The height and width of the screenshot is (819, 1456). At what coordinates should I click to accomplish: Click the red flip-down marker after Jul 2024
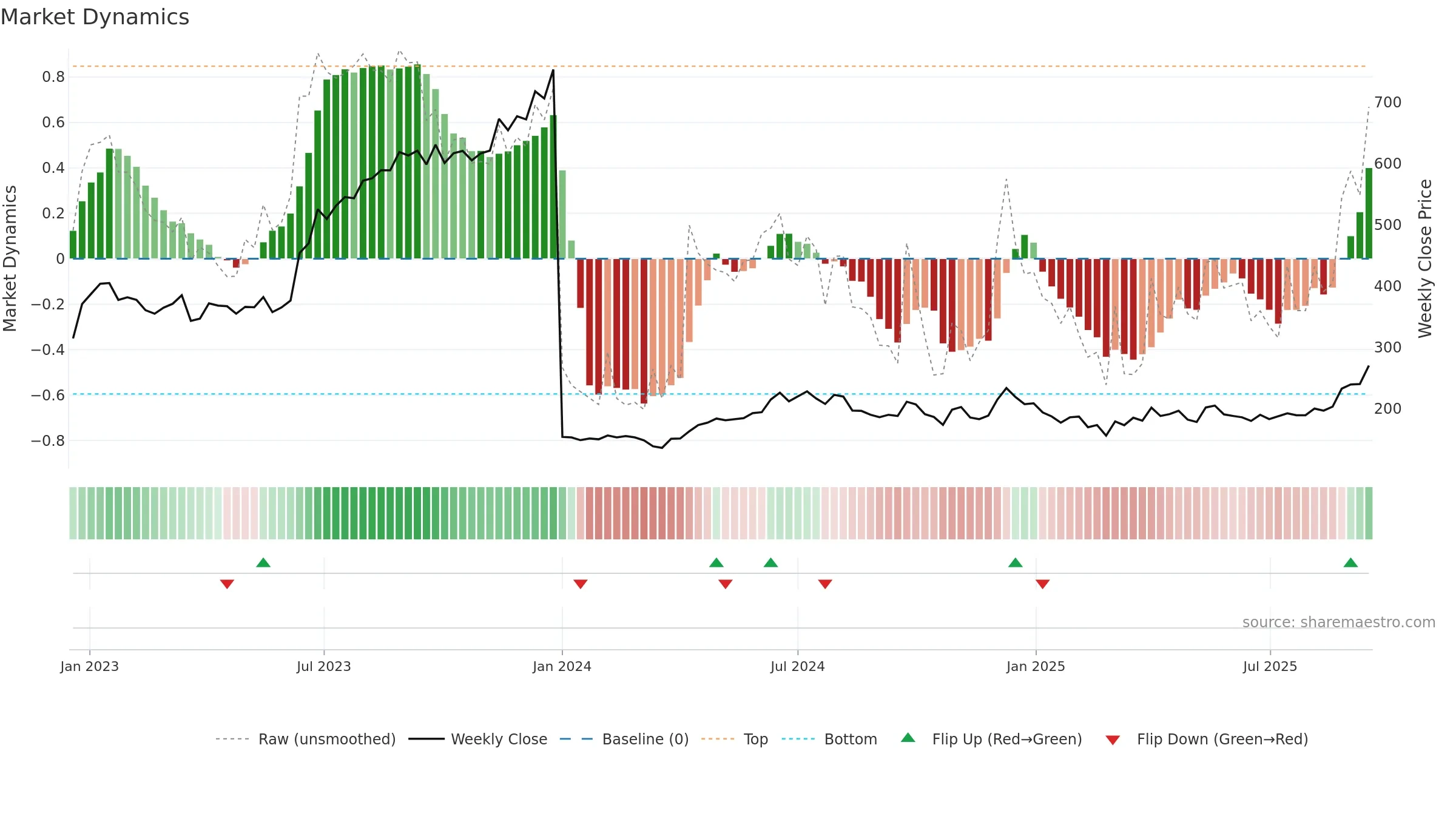tap(825, 584)
